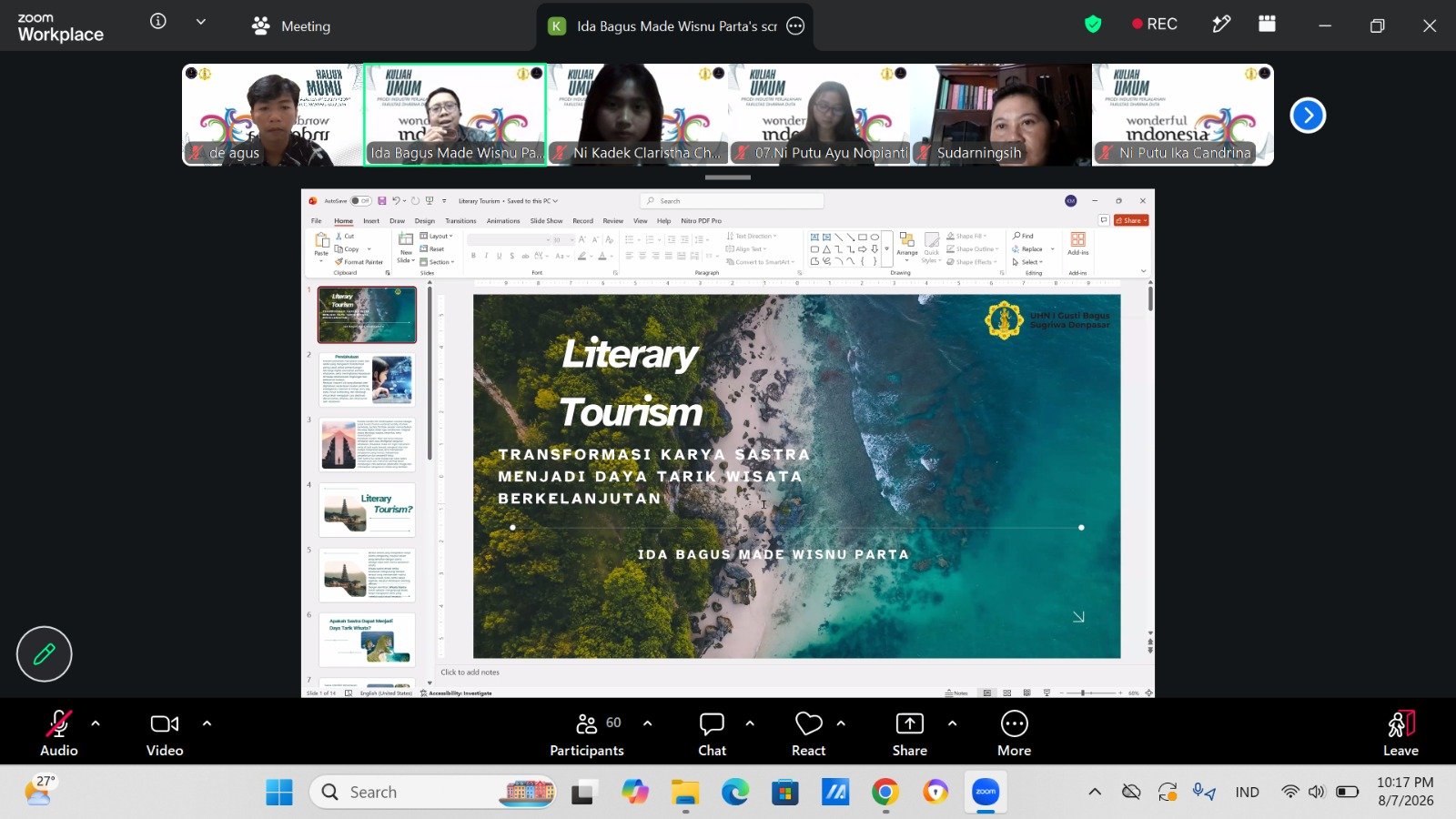Open the More options icon
This screenshot has height=819, width=1456.
[x=1014, y=723]
